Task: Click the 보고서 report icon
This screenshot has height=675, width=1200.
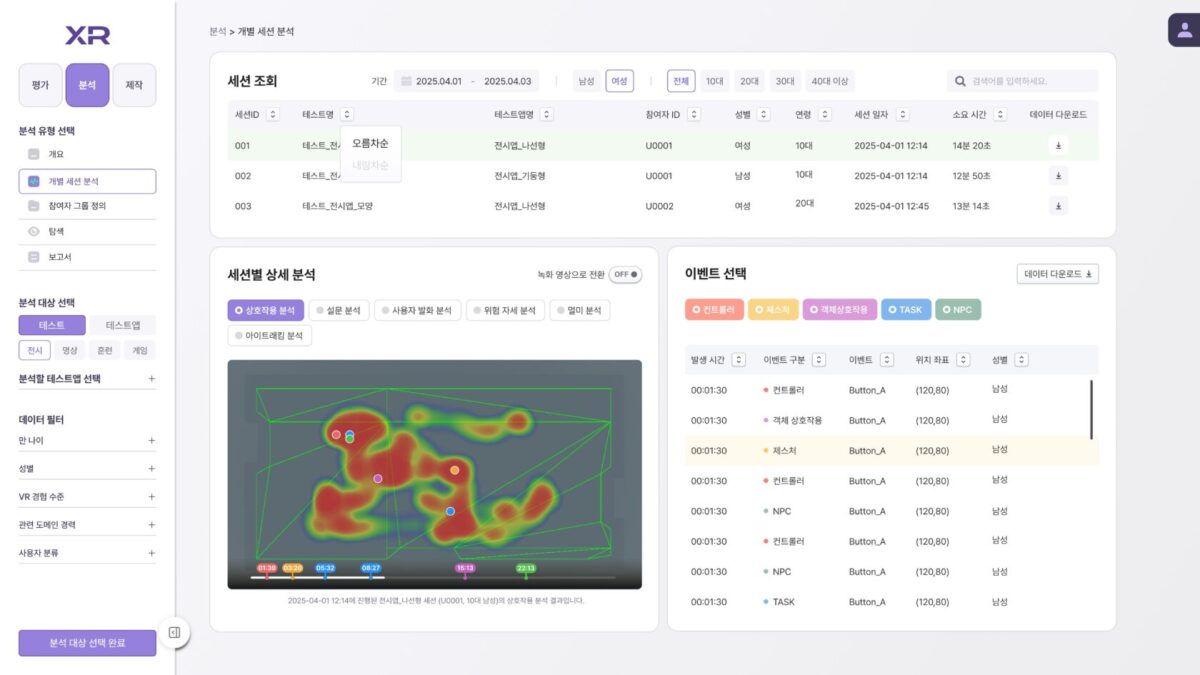Action: [x=34, y=257]
